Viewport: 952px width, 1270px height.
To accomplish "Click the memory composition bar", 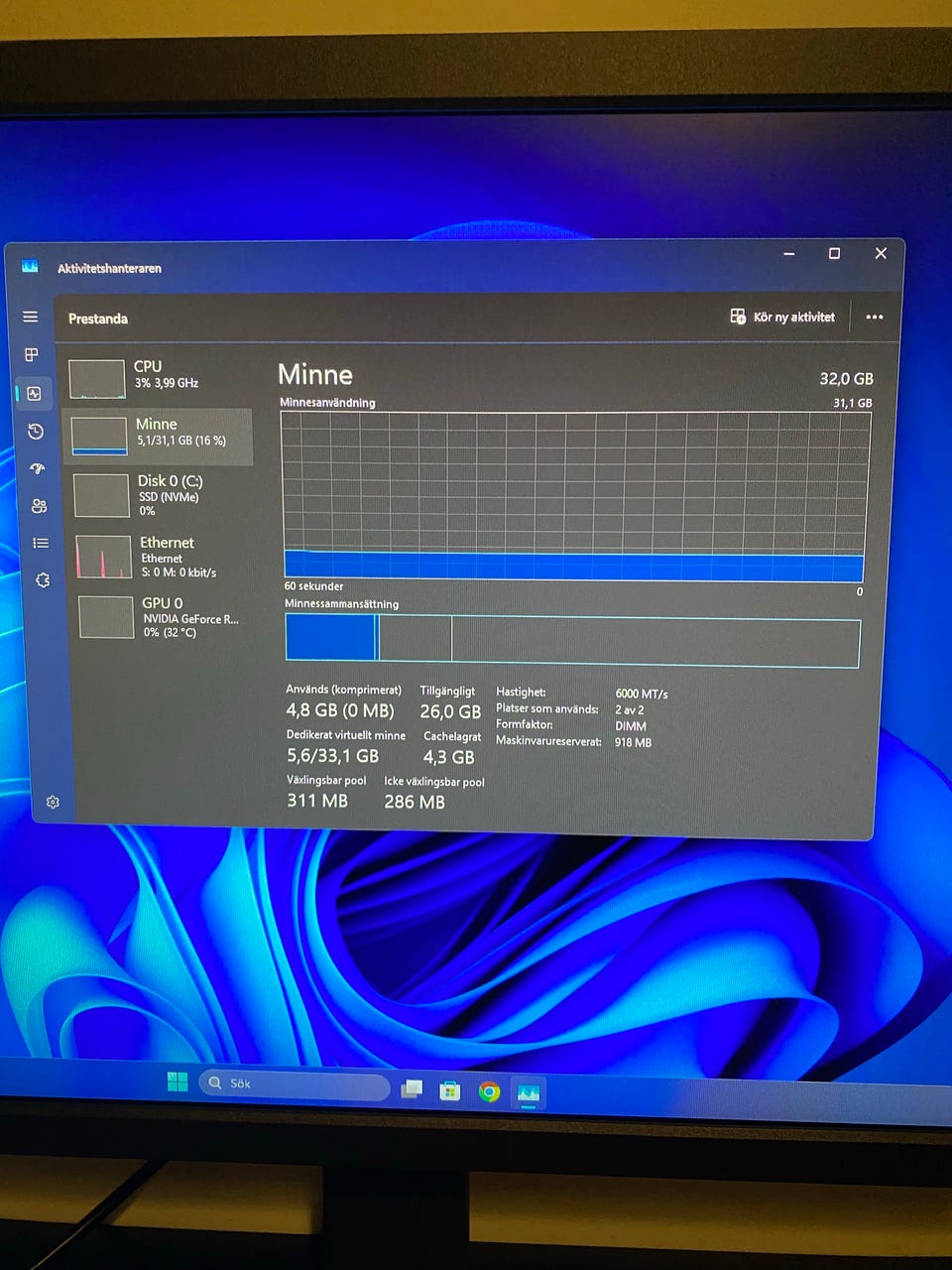I will click(572, 640).
